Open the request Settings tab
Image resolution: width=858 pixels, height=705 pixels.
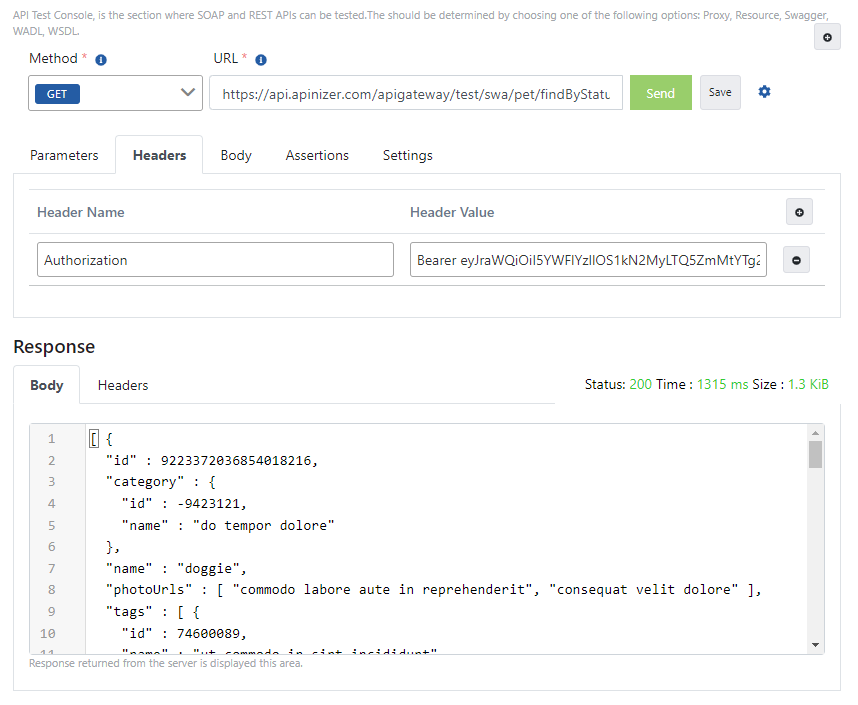(407, 155)
